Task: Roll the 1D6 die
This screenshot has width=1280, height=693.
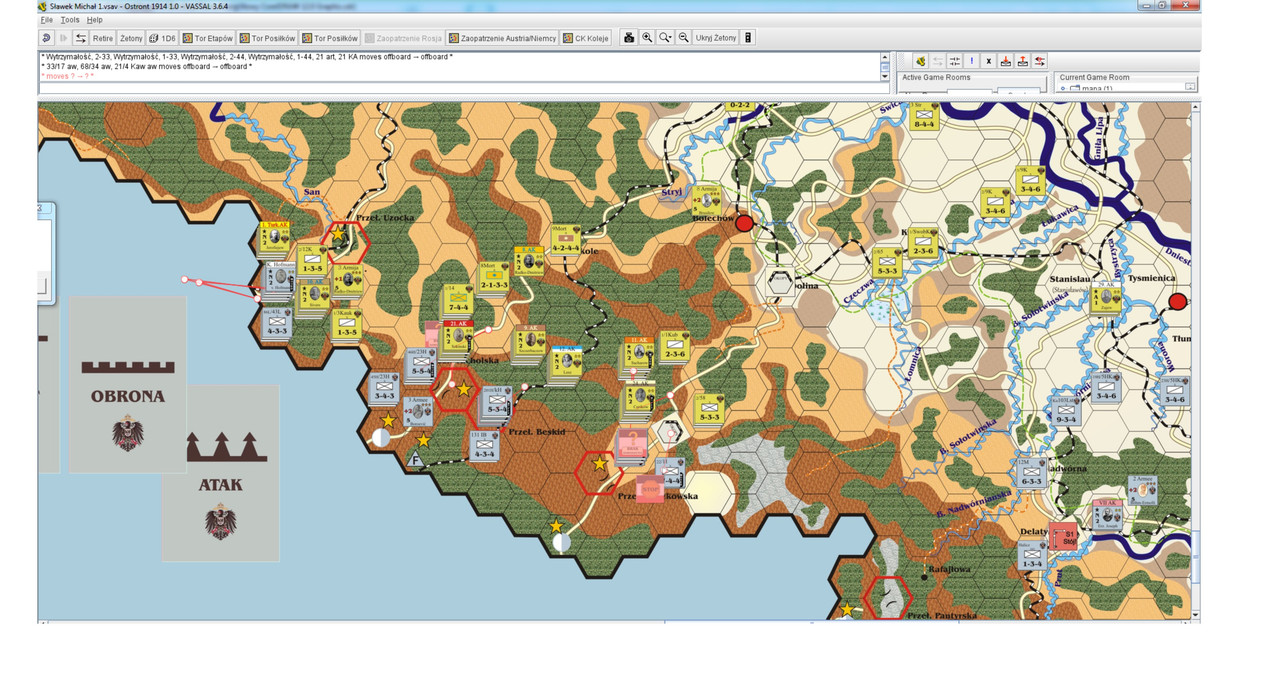Action: tap(162, 38)
